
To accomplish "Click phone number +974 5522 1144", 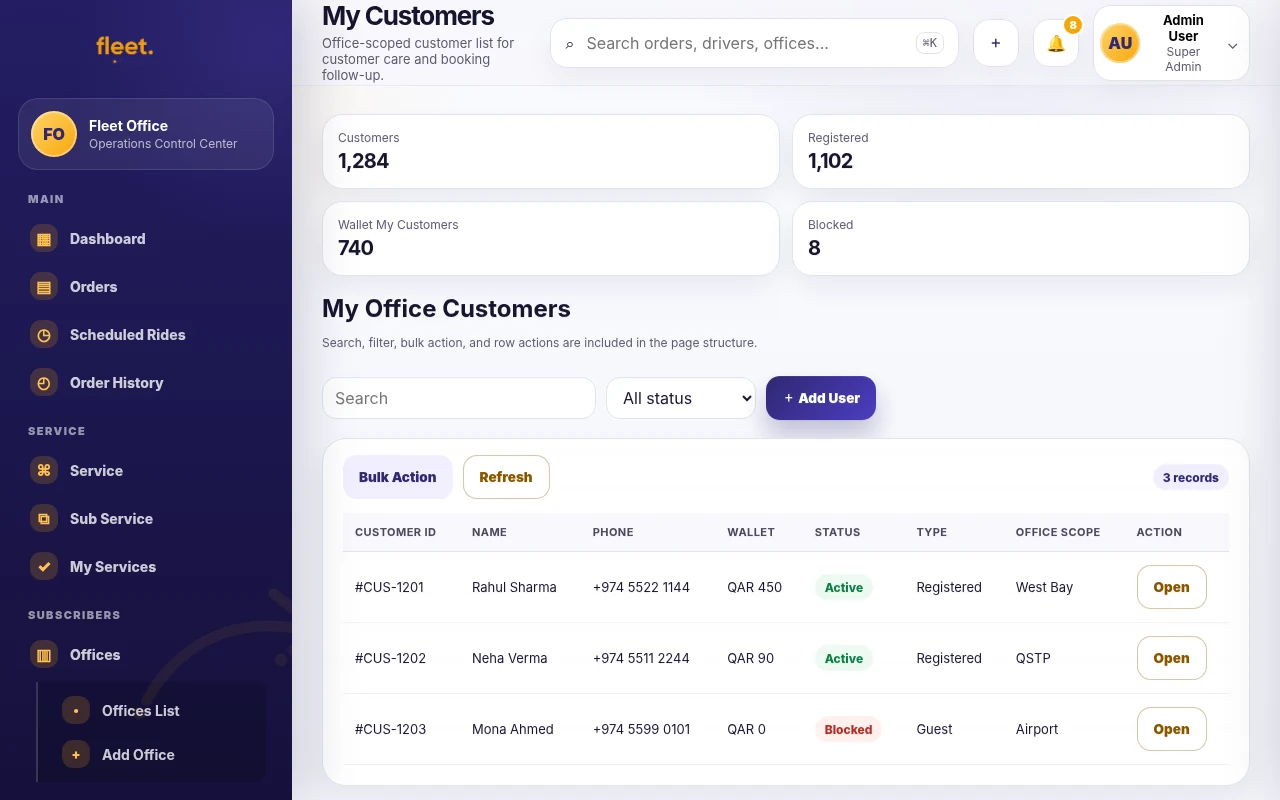I will [x=641, y=587].
